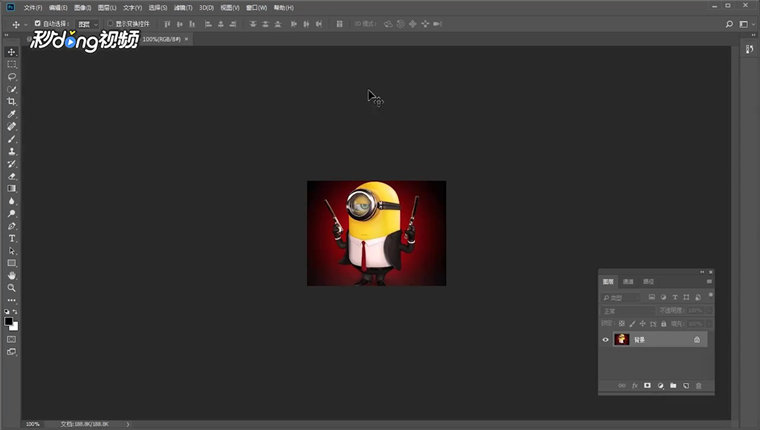
Task: Select the Healing Brush tool
Action: 12,127
